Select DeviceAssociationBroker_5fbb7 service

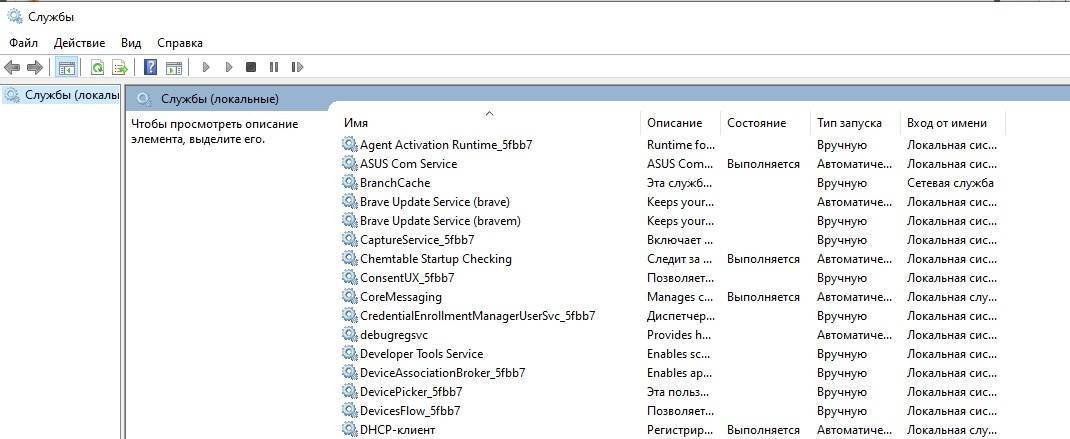442,373
